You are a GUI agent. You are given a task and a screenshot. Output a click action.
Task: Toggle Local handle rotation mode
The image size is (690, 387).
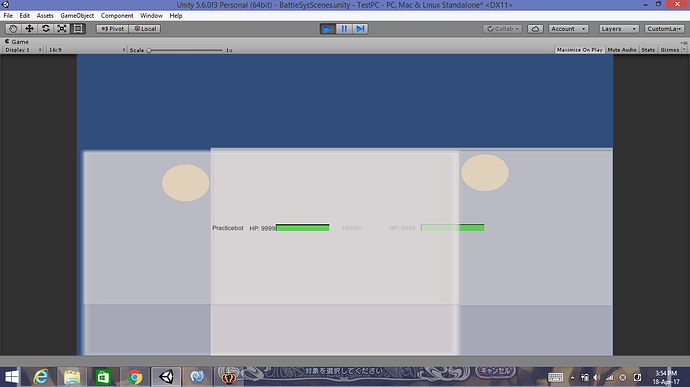pos(145,29)
